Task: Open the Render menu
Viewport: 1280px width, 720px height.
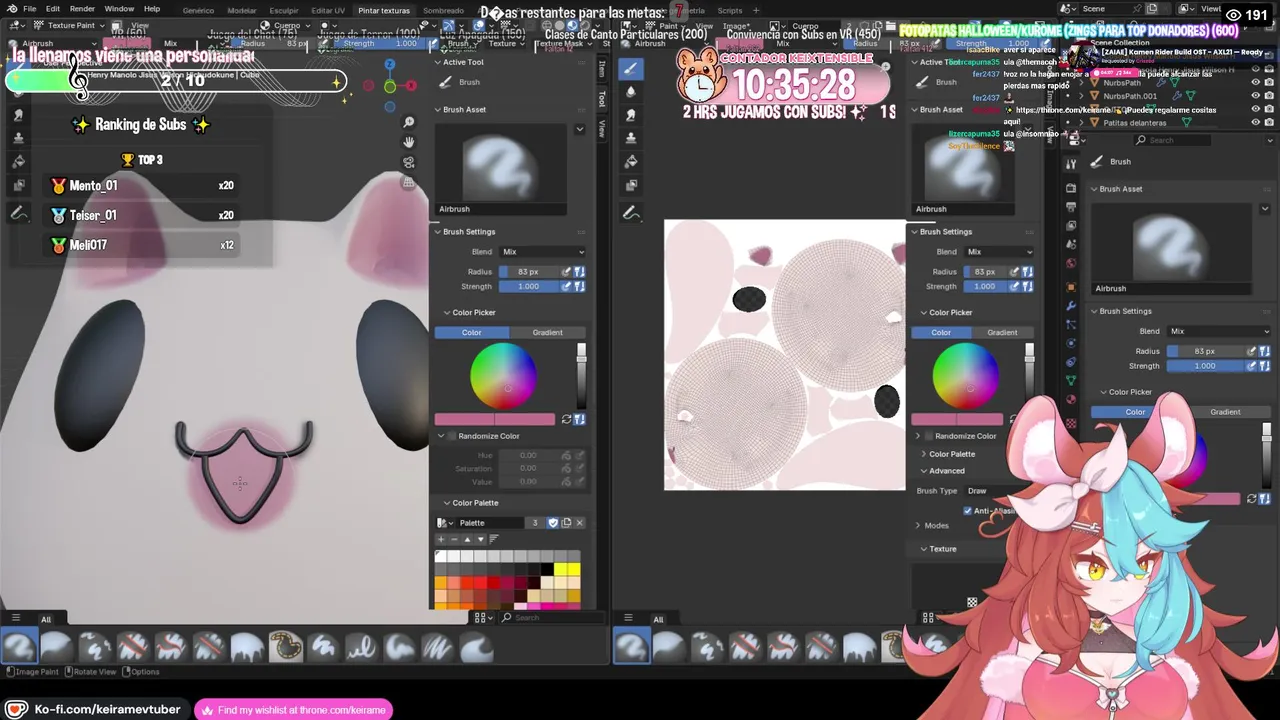Action: pyautogui.click(x=82, y=9)
